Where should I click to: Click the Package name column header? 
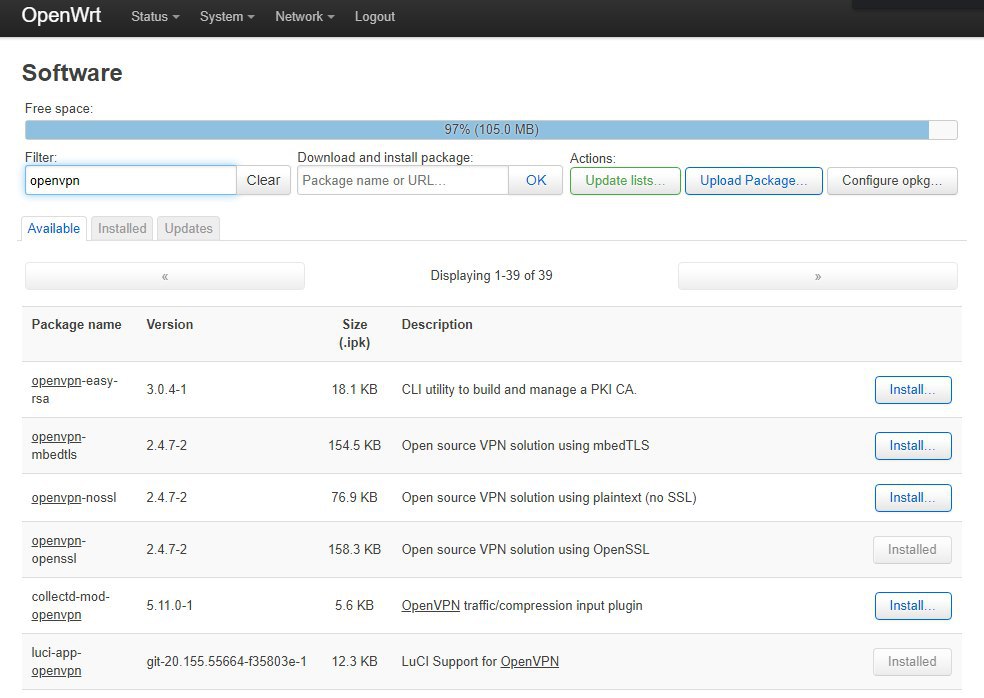tap(77, 325)
